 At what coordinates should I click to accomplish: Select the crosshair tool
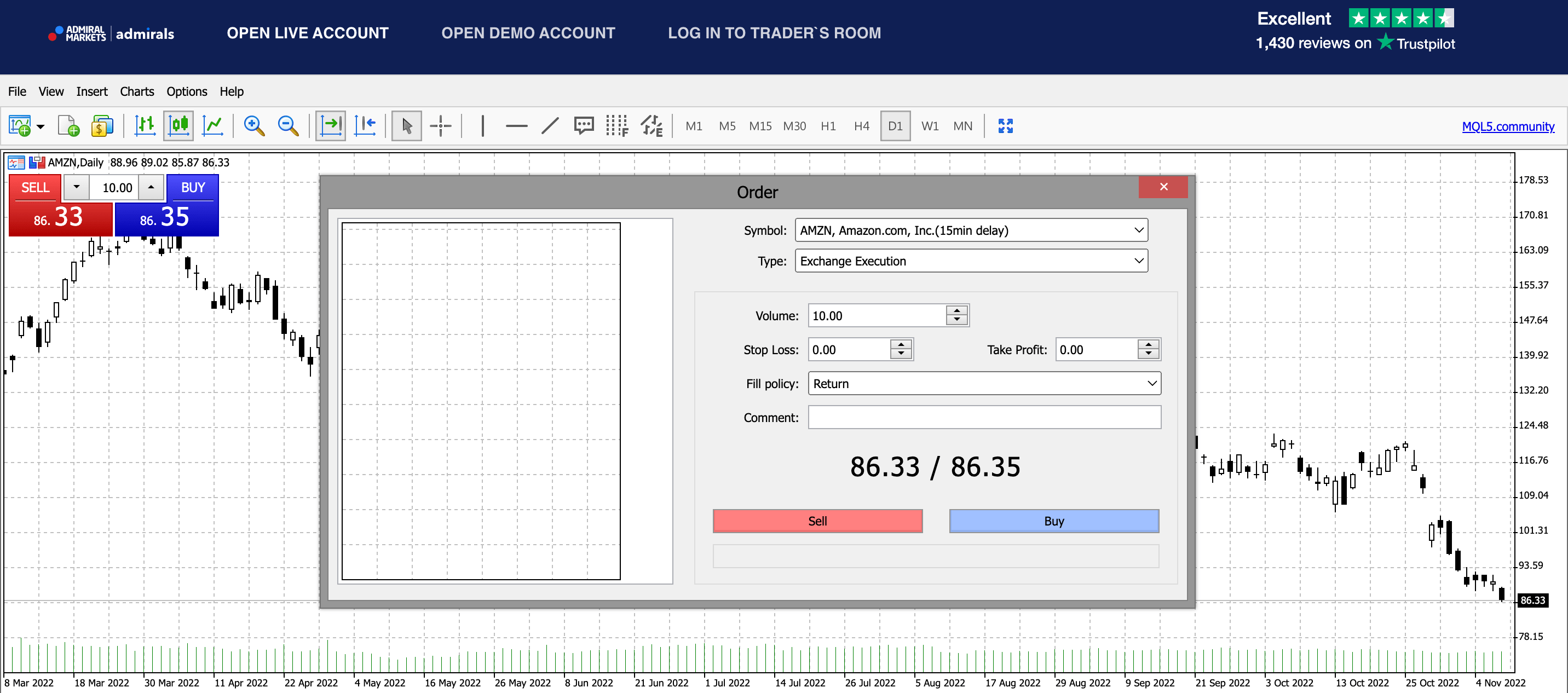point(440,126)
